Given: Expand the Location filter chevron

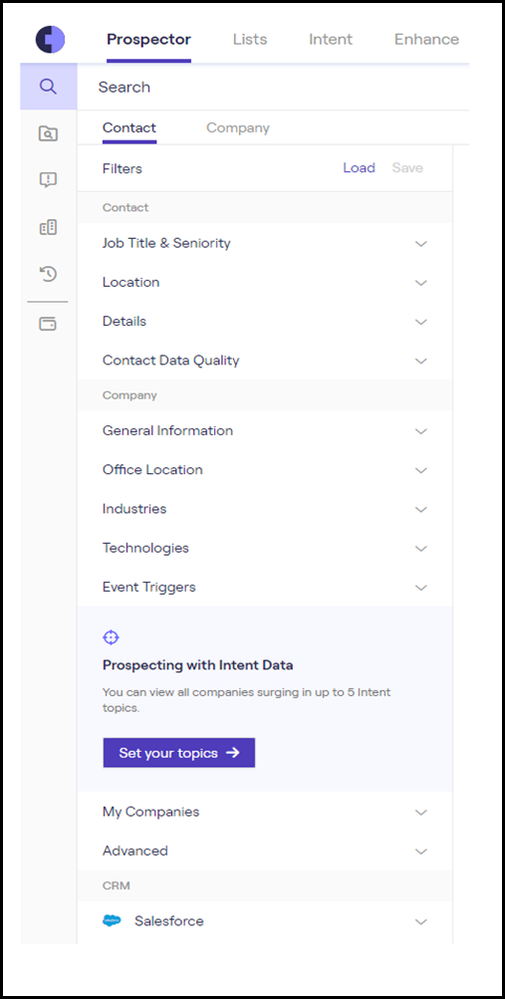Looking at the screenshot, I should (420, 283).
